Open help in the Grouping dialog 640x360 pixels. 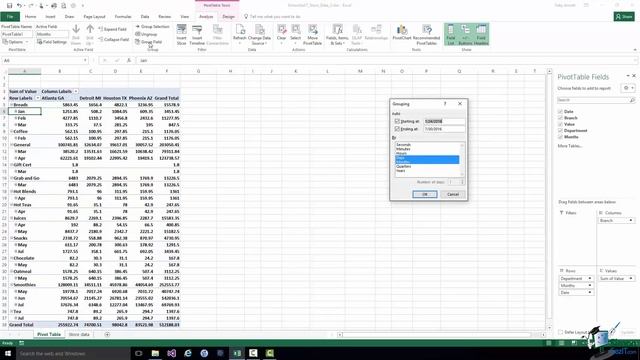click(445, 104)
